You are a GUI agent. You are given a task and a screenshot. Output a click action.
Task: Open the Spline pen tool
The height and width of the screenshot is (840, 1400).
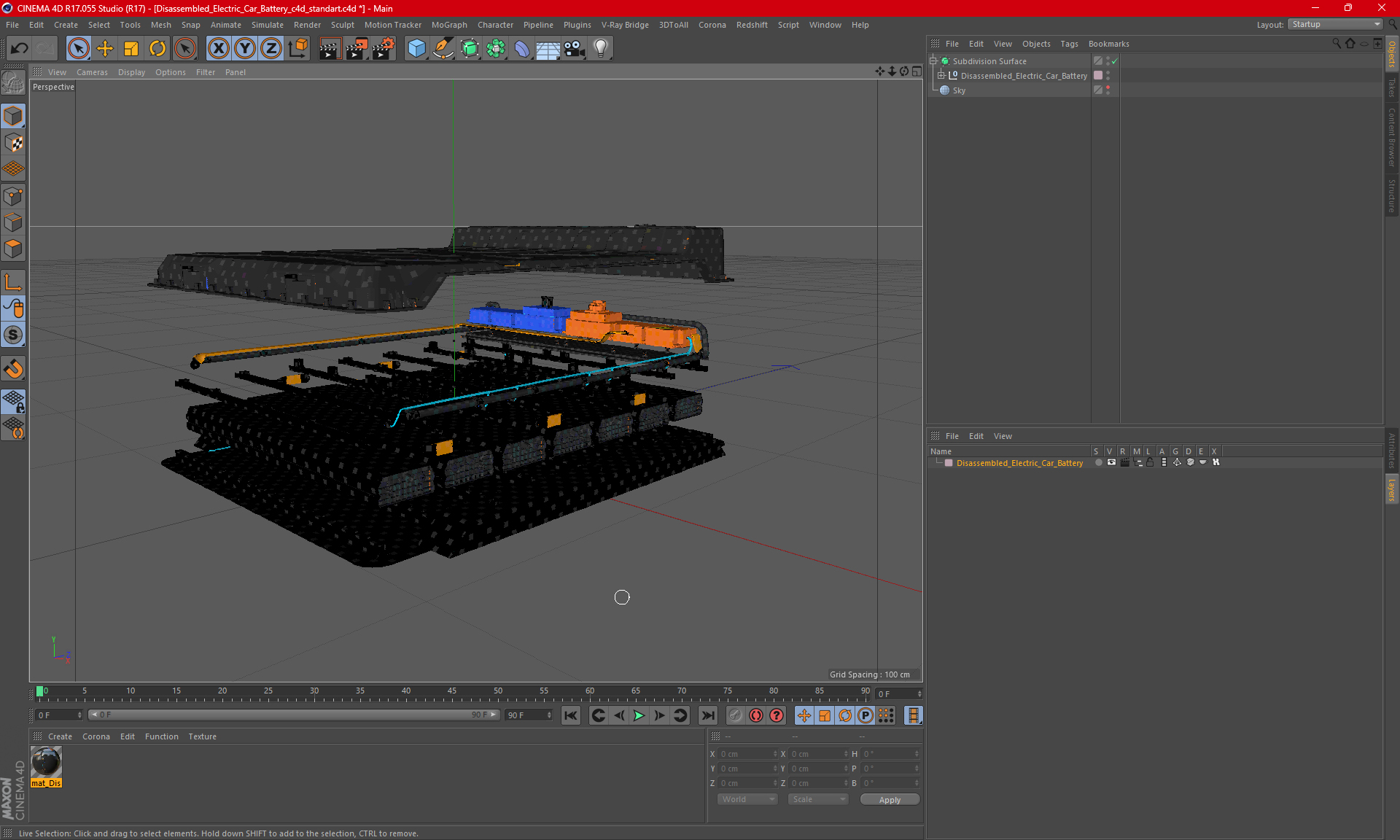[x=443, y=49]
